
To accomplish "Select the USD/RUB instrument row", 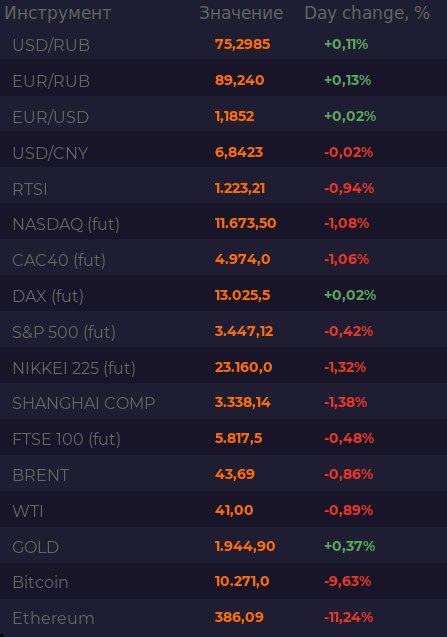I will click(x=224, y=44).
